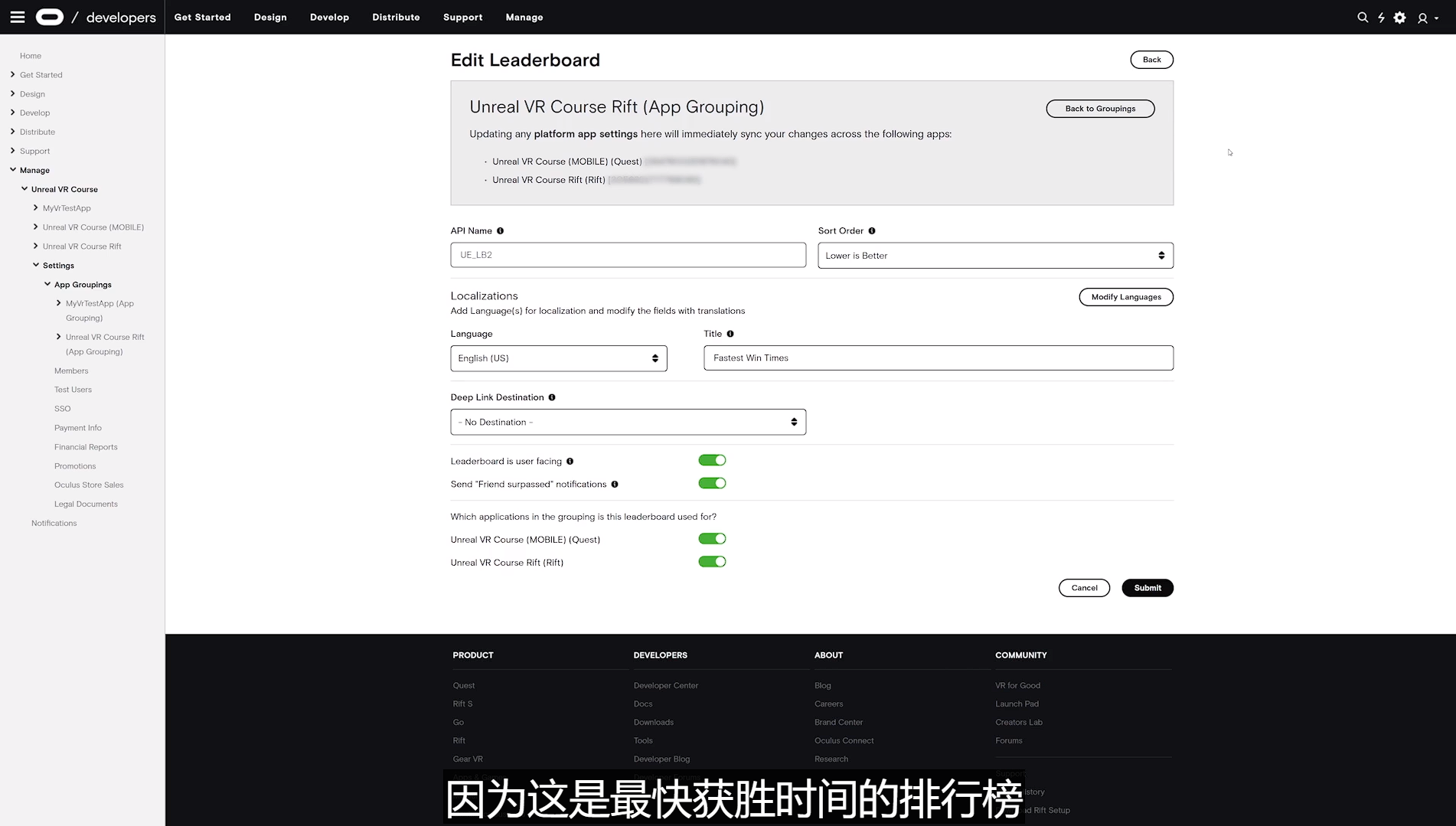Click the user facing info icon
This screenshot has height=826, width=1456.
tap(570, 461)
